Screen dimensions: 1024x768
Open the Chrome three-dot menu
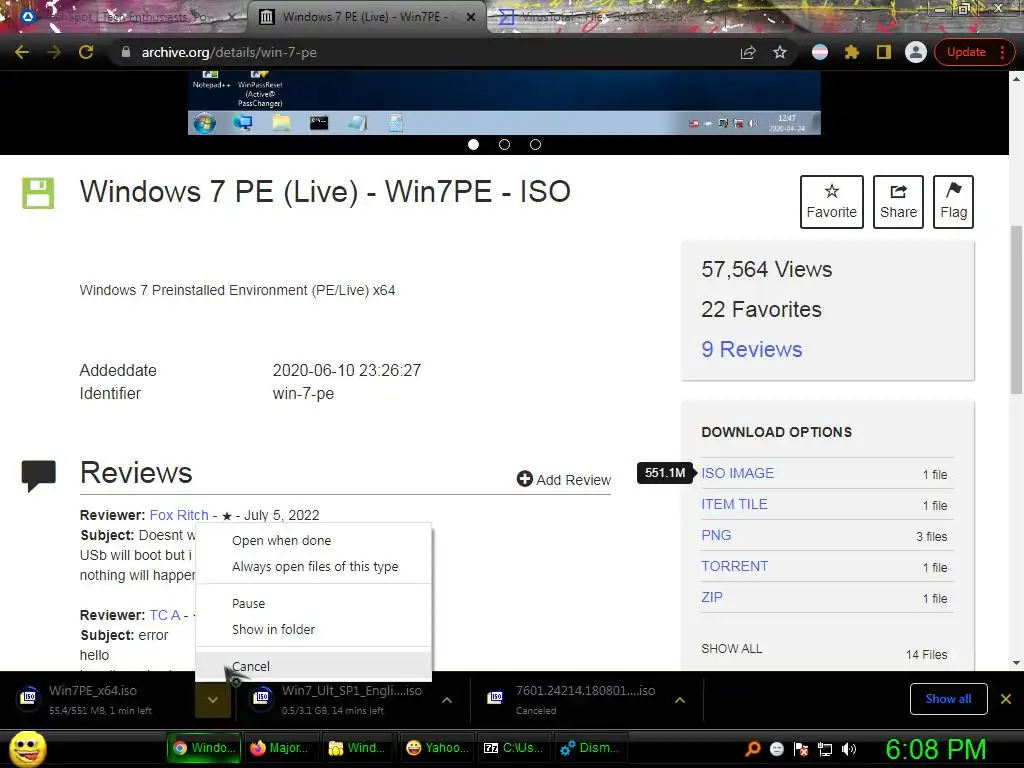click(1002, 52)
